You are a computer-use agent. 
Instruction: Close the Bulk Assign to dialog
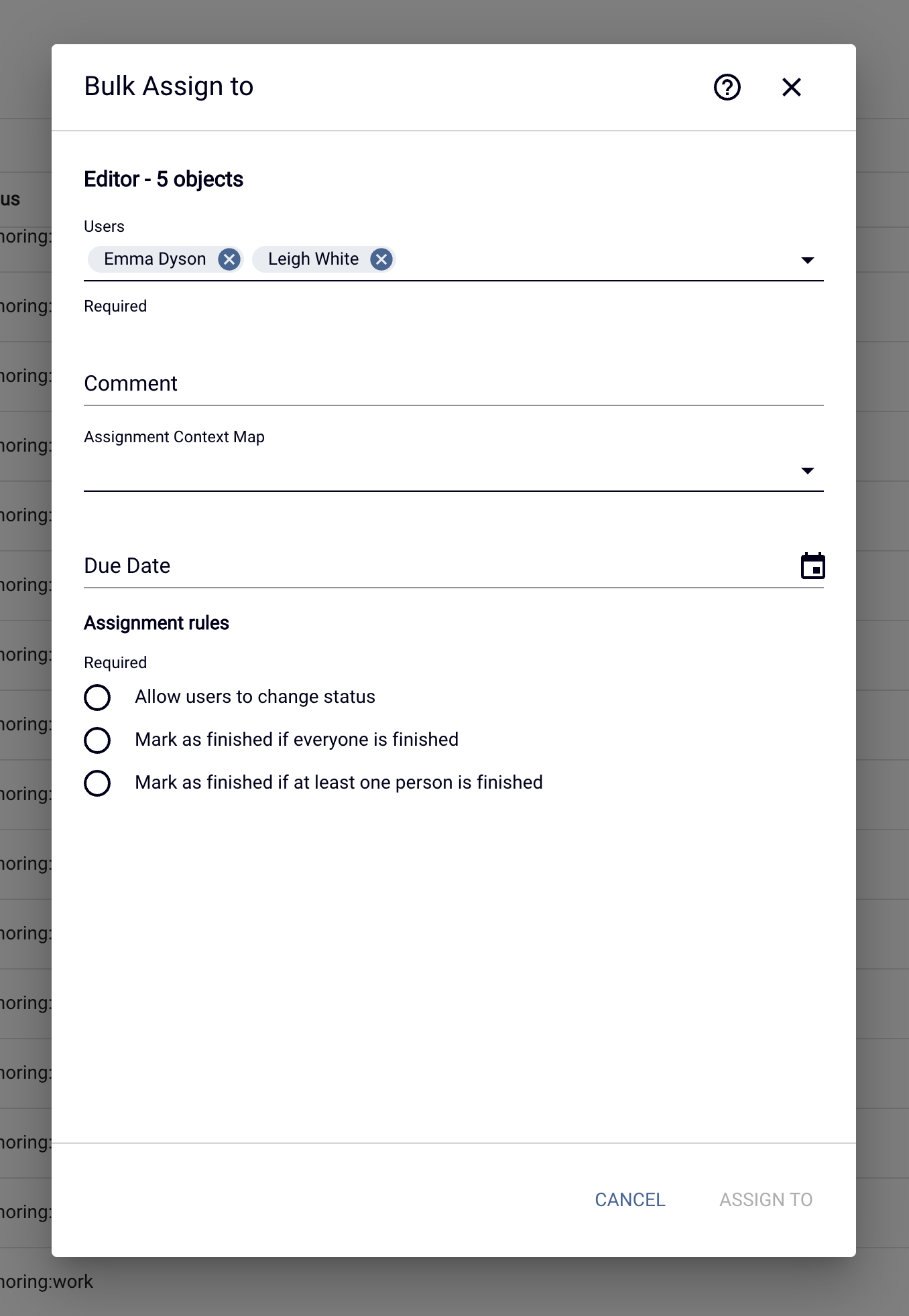[x=791, y=87]
